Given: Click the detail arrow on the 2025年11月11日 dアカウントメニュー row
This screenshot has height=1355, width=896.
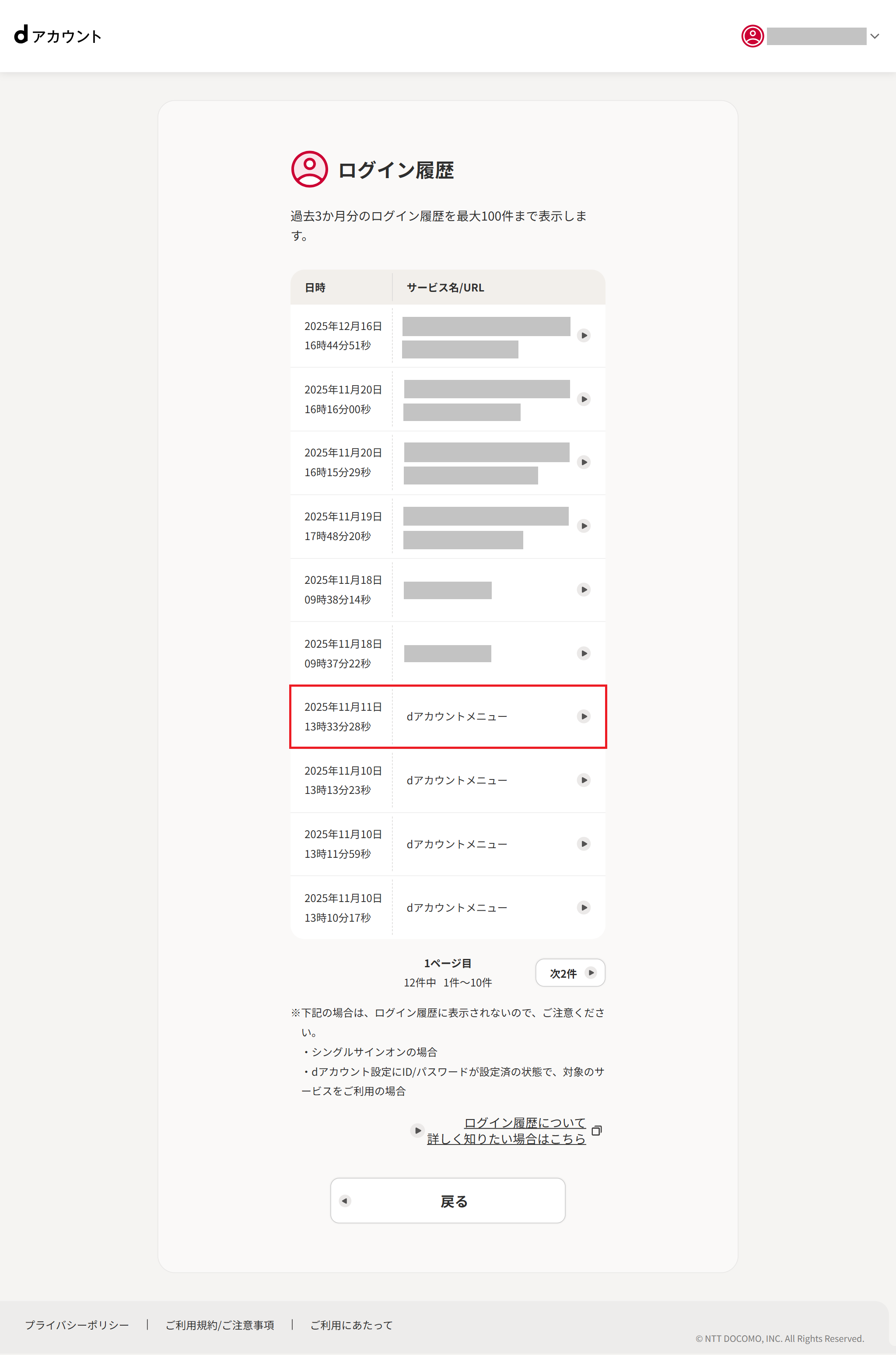Looking at the screenshot, I should tap(584, 716).
